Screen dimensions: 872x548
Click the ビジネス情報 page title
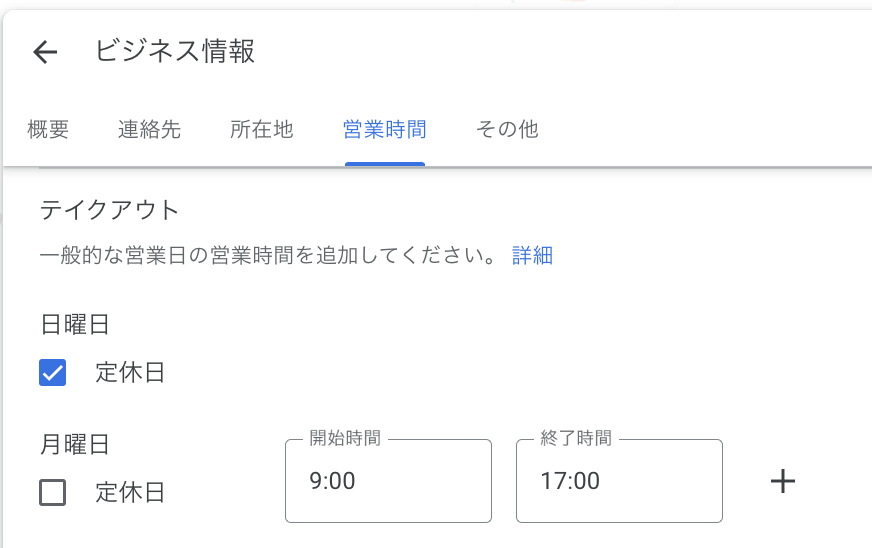coord(175,52)
